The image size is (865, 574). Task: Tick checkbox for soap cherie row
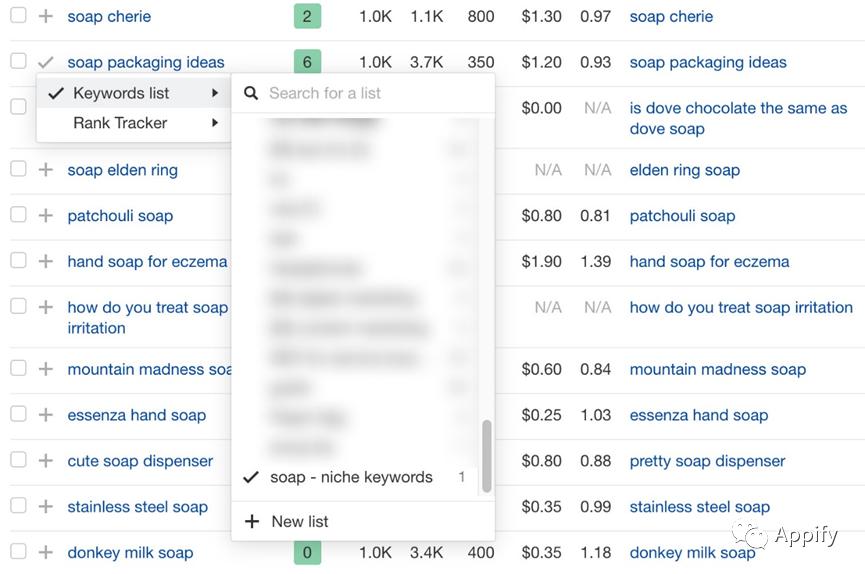[x=18, y=17]
